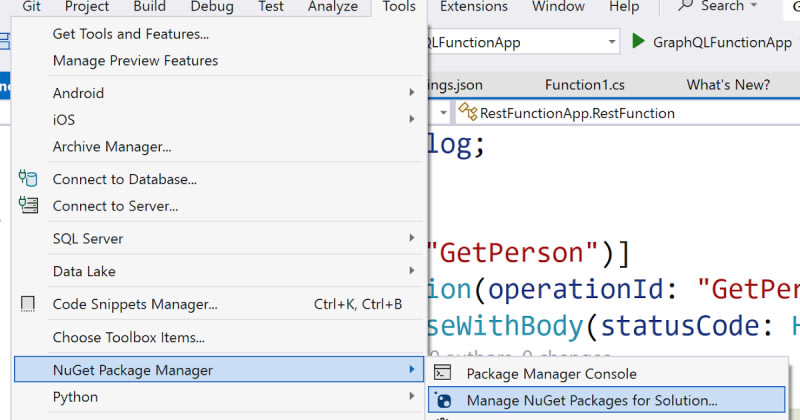Click the Search magnifier icon
800x420 pixels.
click(686, 7)
